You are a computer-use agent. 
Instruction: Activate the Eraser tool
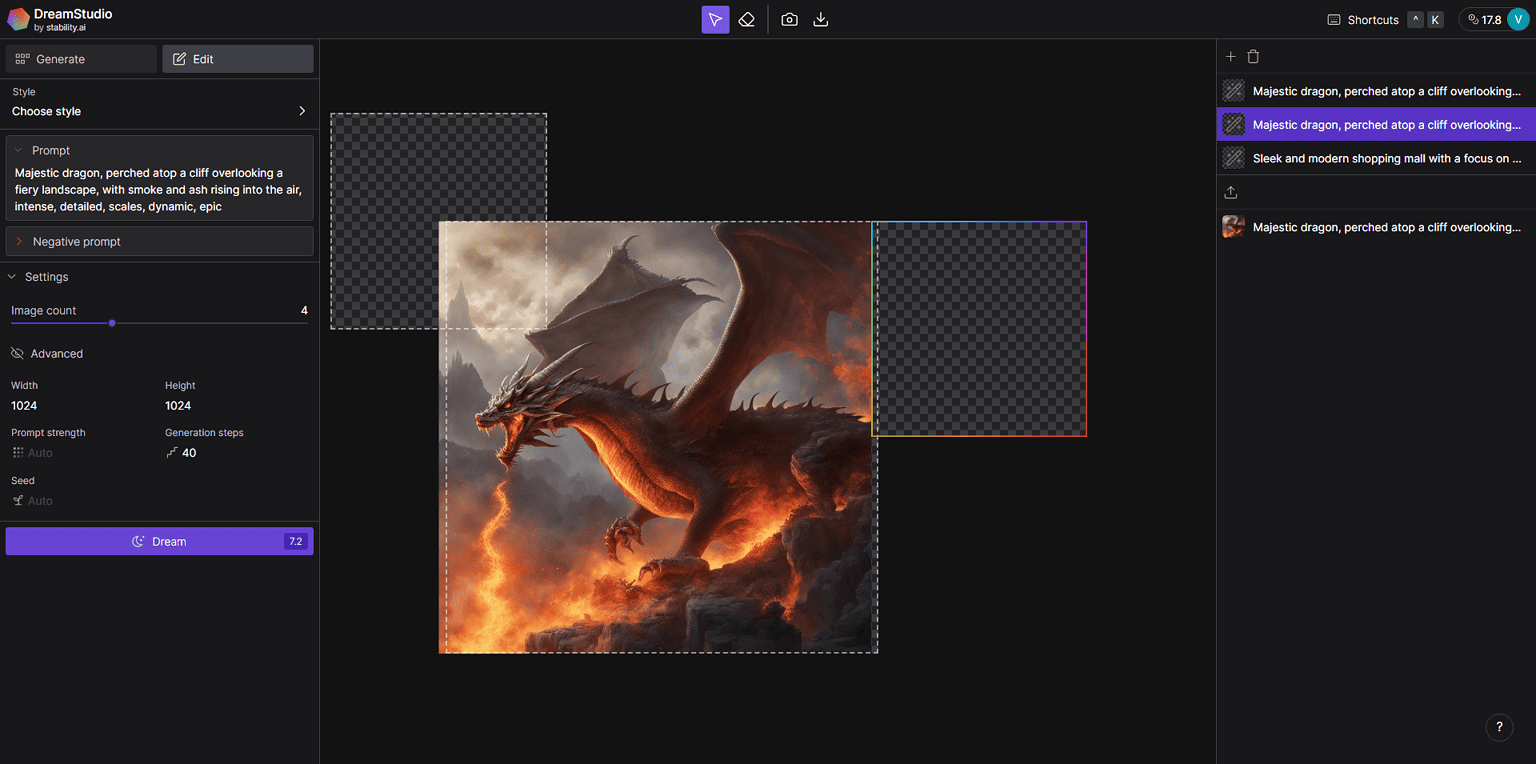click(747, 19)
